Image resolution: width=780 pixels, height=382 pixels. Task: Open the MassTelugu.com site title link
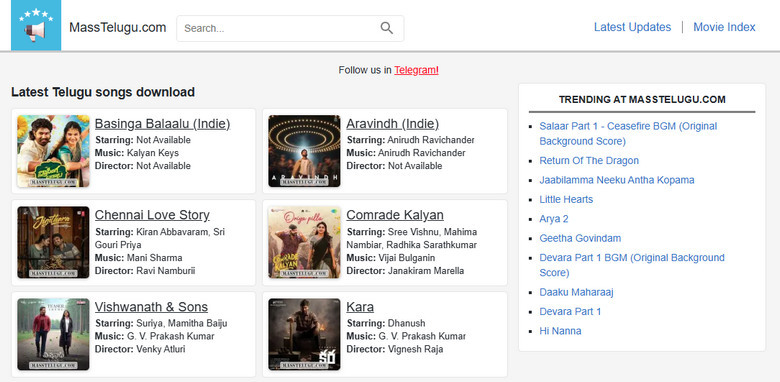[x=117, y=27]
